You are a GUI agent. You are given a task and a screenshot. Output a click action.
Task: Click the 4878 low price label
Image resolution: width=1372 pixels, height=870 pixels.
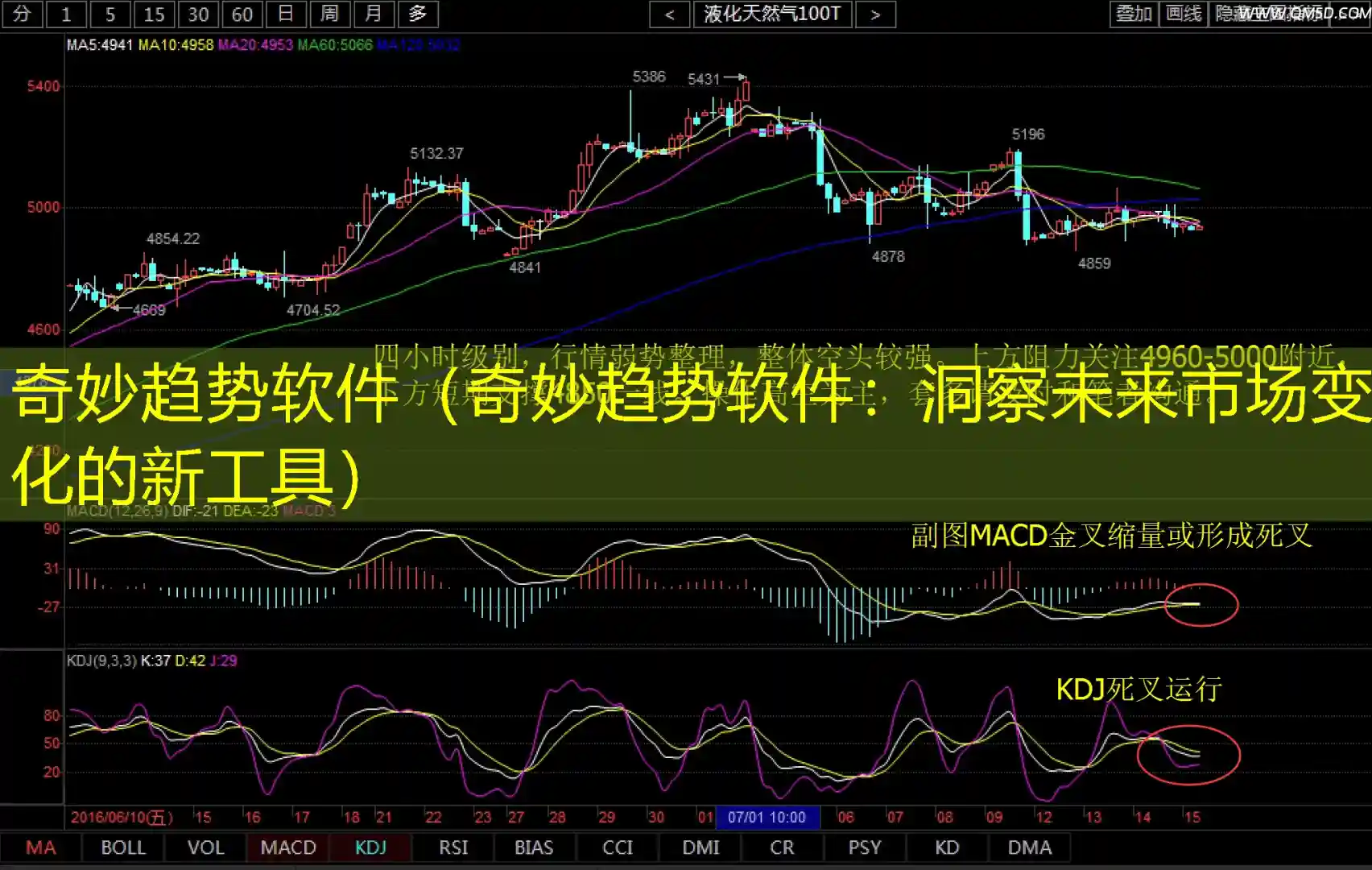pos(888,257)
